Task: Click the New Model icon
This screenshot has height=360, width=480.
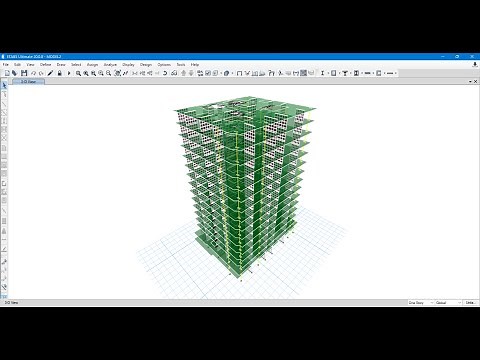Action: [7, 73]
